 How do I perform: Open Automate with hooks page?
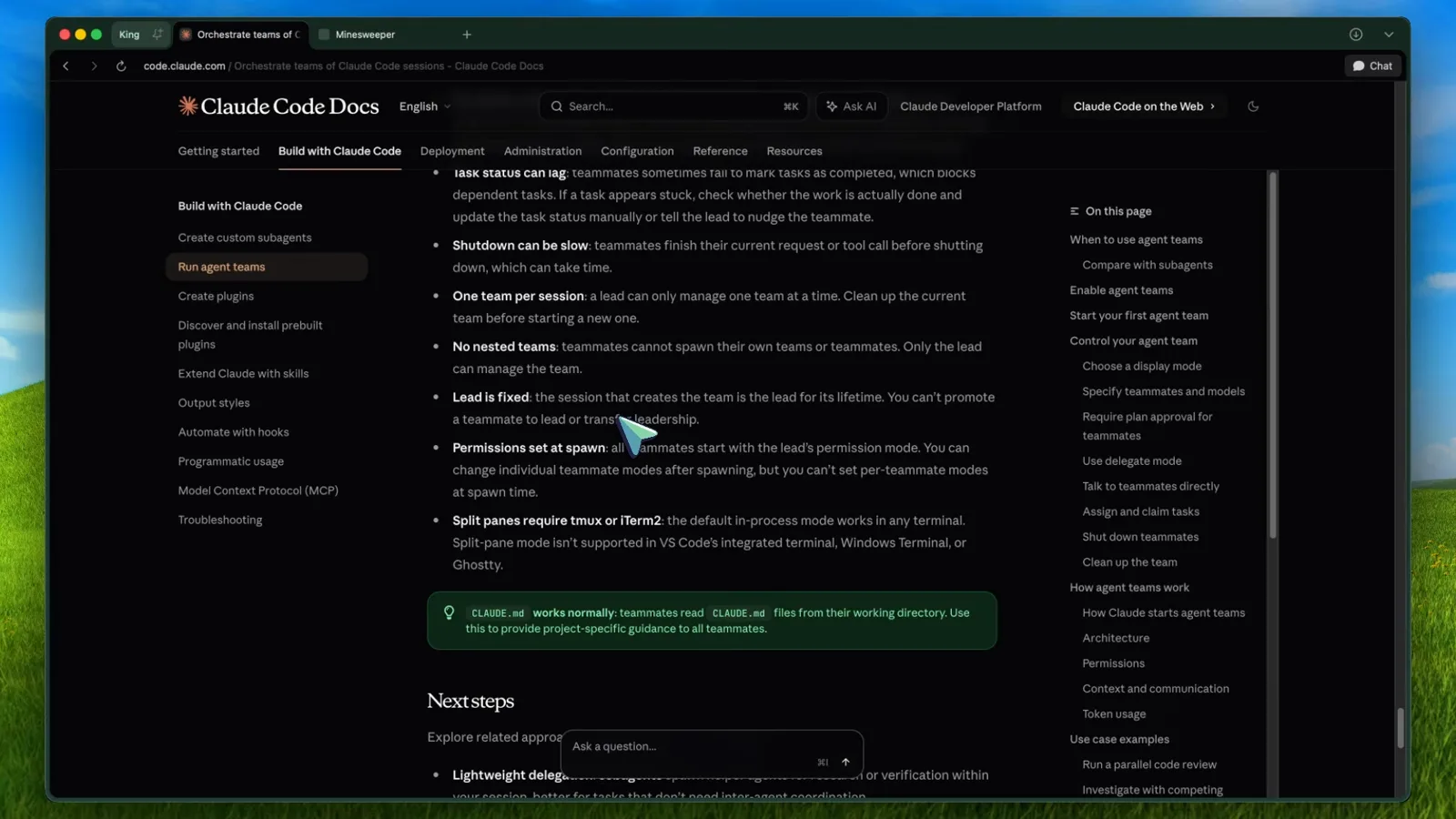pos(233,432)
